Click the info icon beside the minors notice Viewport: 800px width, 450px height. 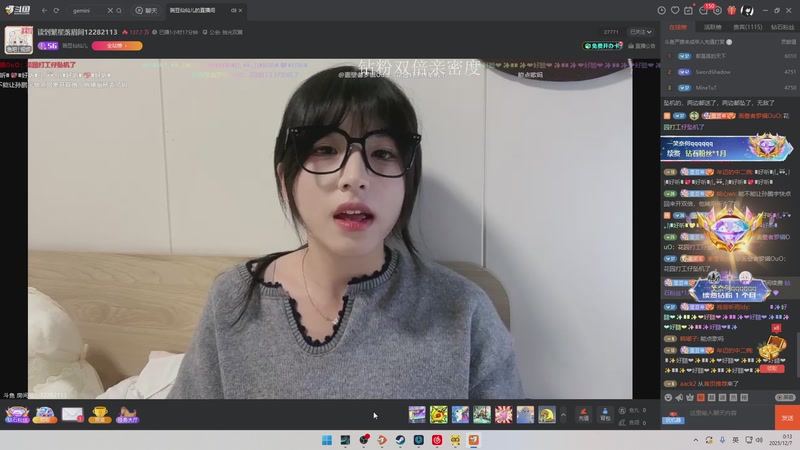[x=729, y=42]
